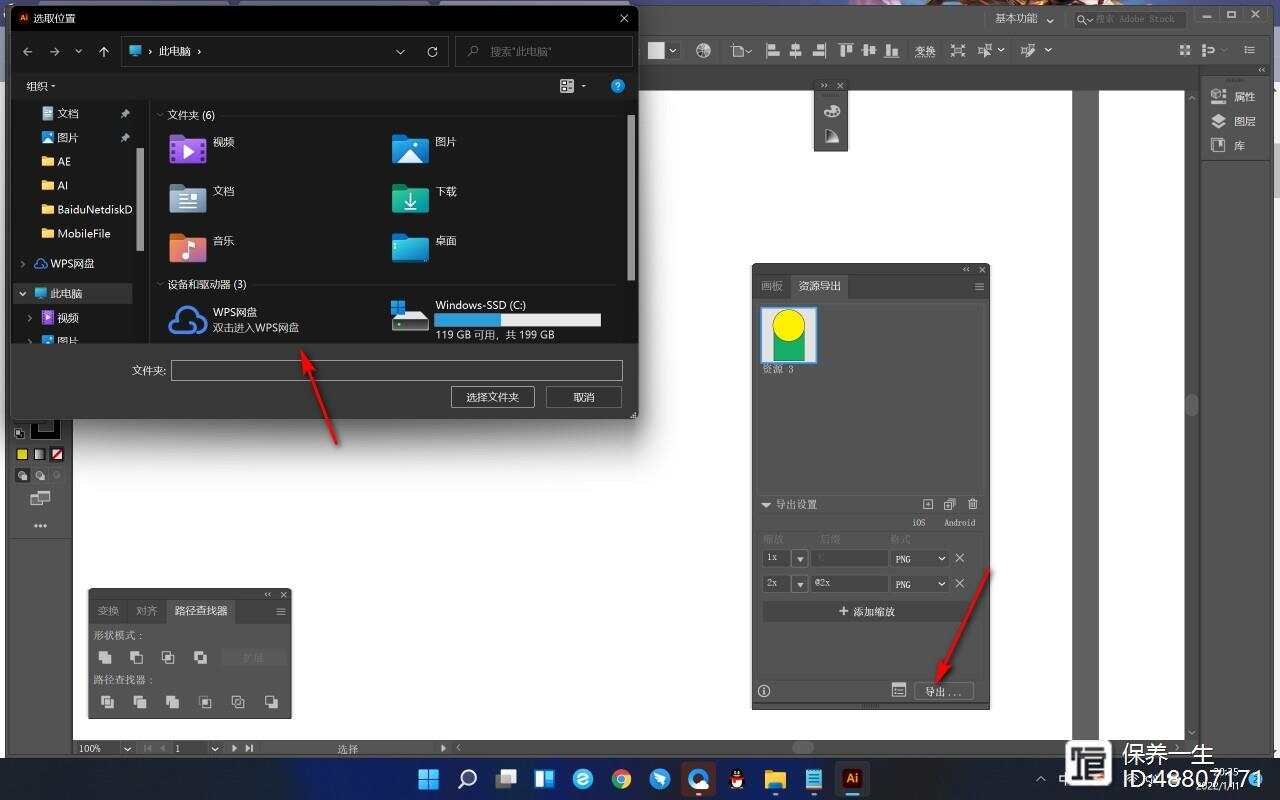Collapse the 此电脑 tree node
1280x800 pixels.
click(x=23, y=294)
